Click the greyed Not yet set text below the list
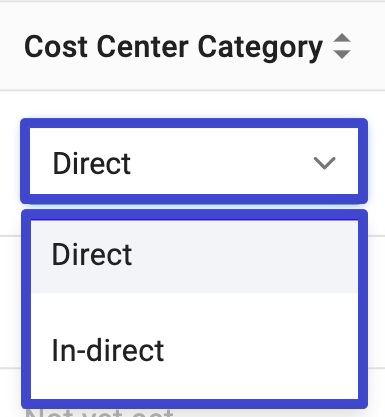Viewport: 385px width, 417px height. [x=99, y=413]
